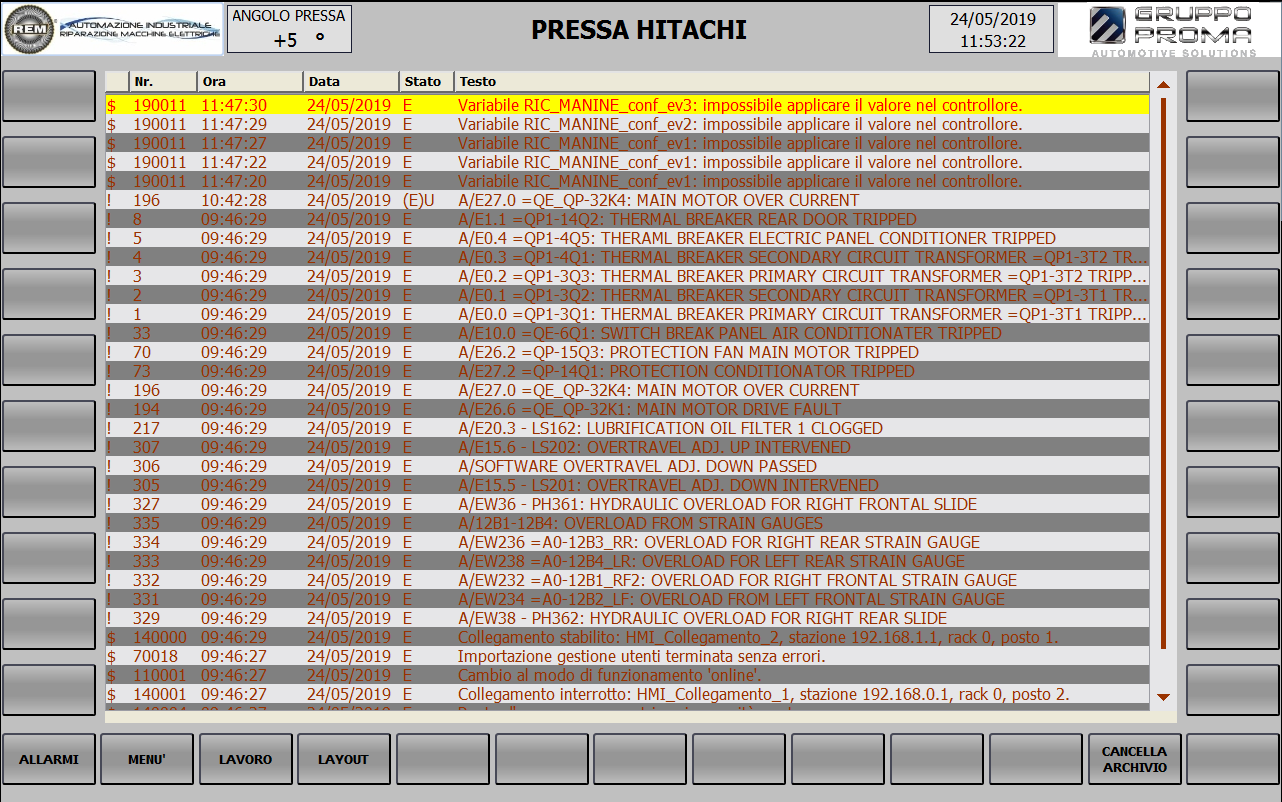Go to the LAVORO page
Viewport: 1282px width, 802px height.
point(246,760)
